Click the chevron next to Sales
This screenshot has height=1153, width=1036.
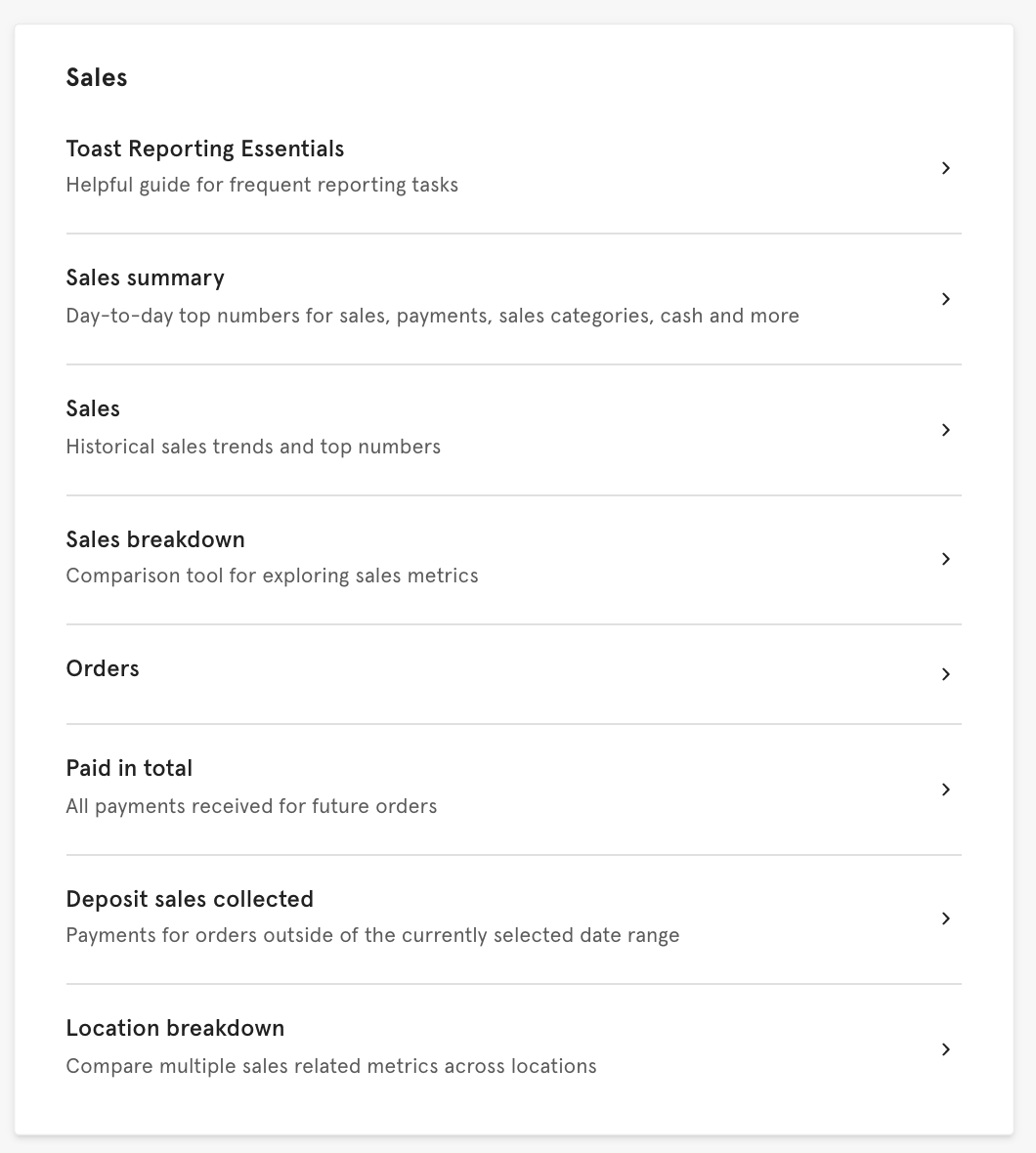[x=945, y=430]
